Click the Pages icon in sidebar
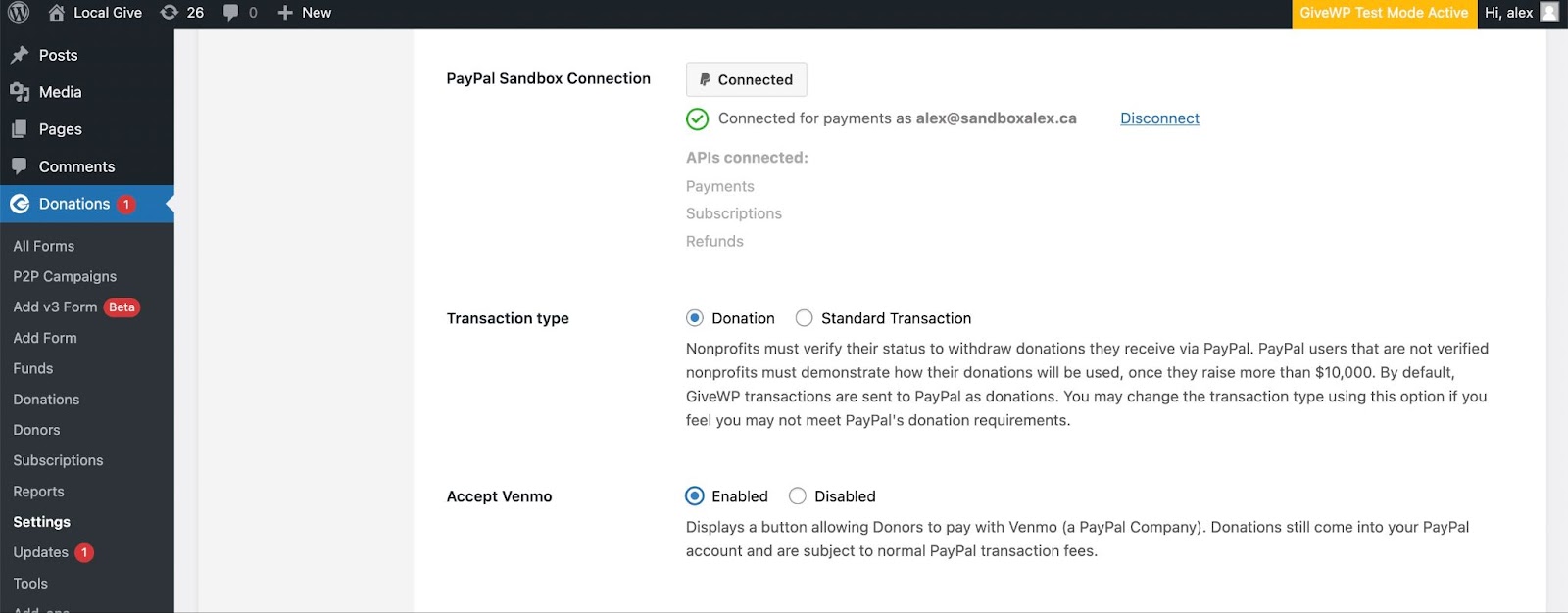This screenshot has height=613, width=1568. point(20,129)
